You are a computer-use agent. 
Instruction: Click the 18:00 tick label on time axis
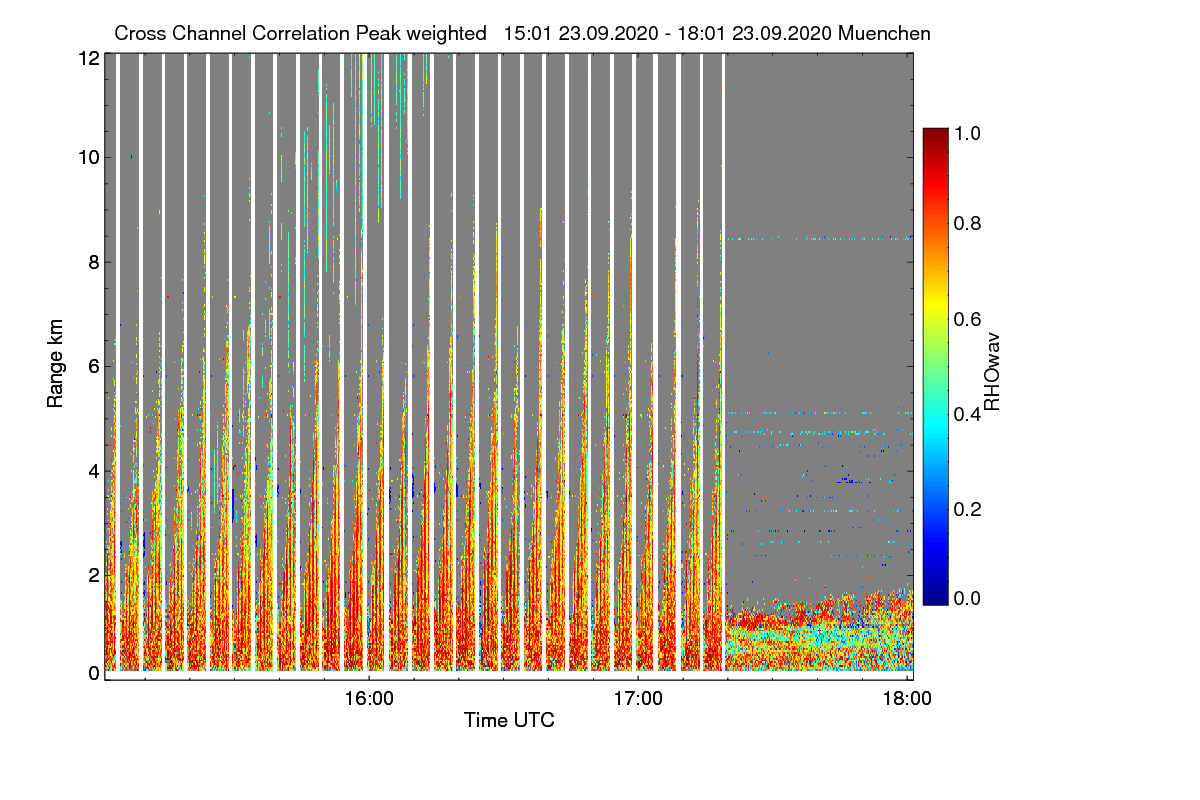pyautogui.click(x=907, y=697)
